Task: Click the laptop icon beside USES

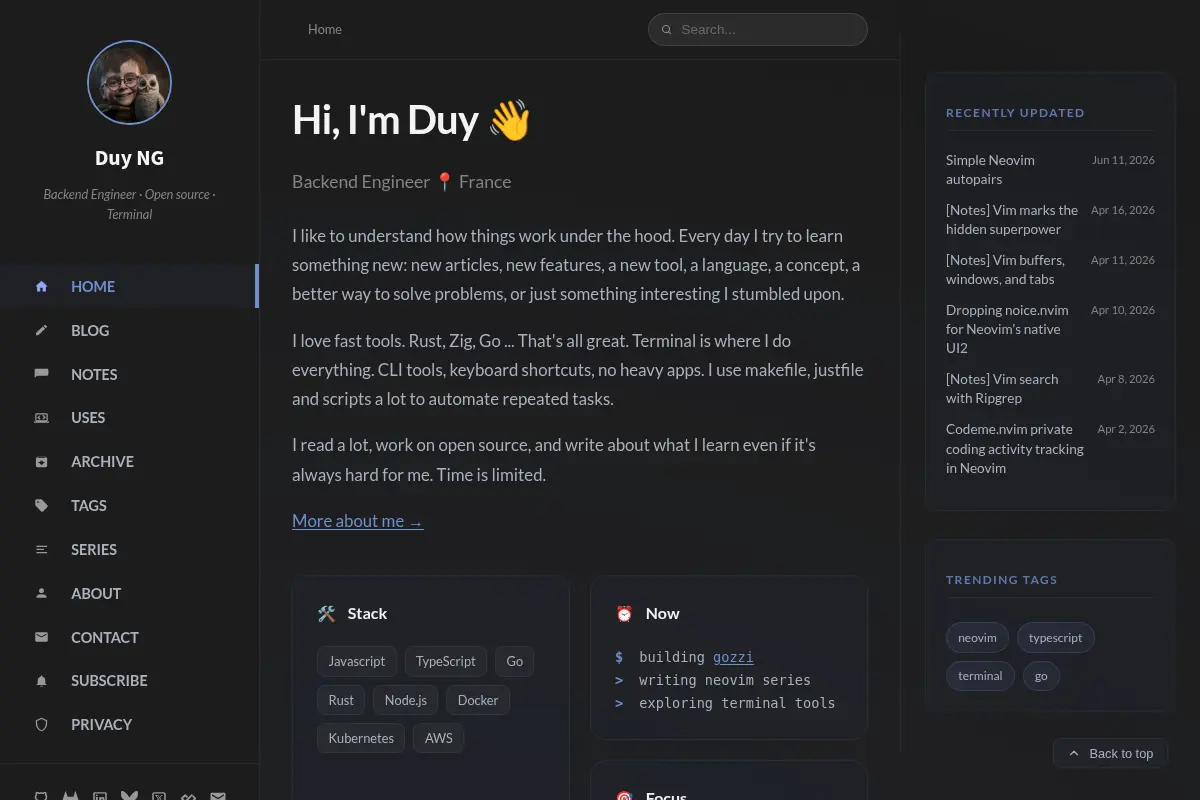Action: tap(41, 418)
